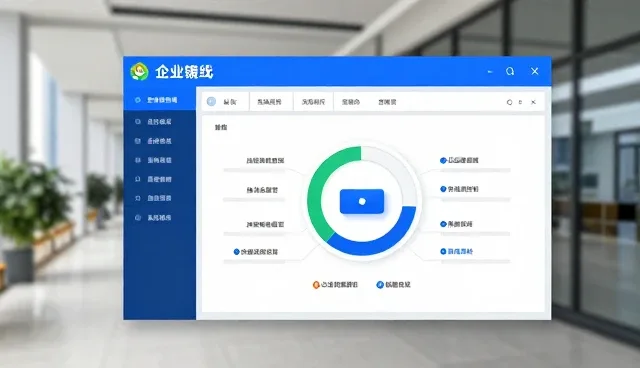Select the highlighted first sidebar menu item

pyautogui.click(x=160, y=100)
